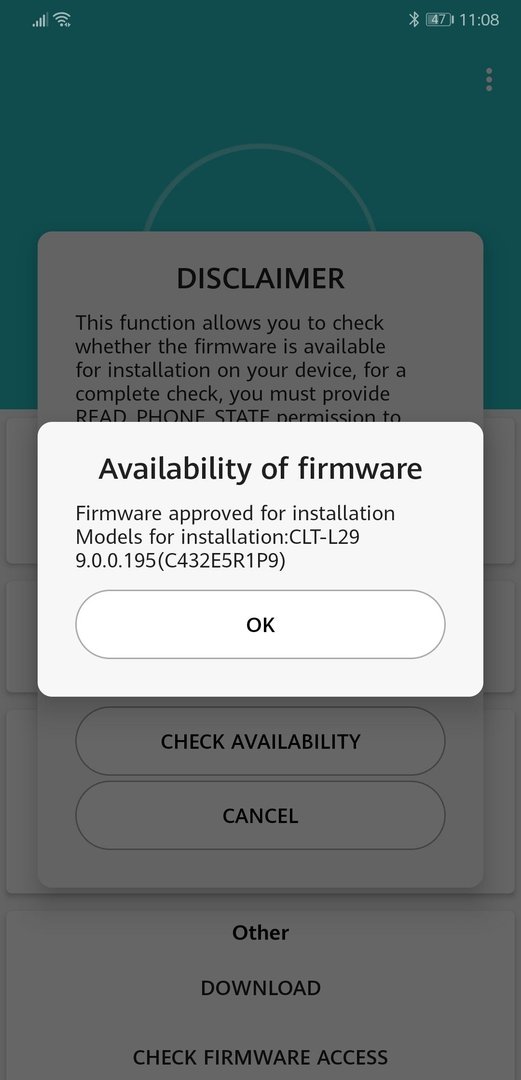Tap the Wi-Fi status icon
The height and width of the screenshot is (1080, 521).
point(62,20)
